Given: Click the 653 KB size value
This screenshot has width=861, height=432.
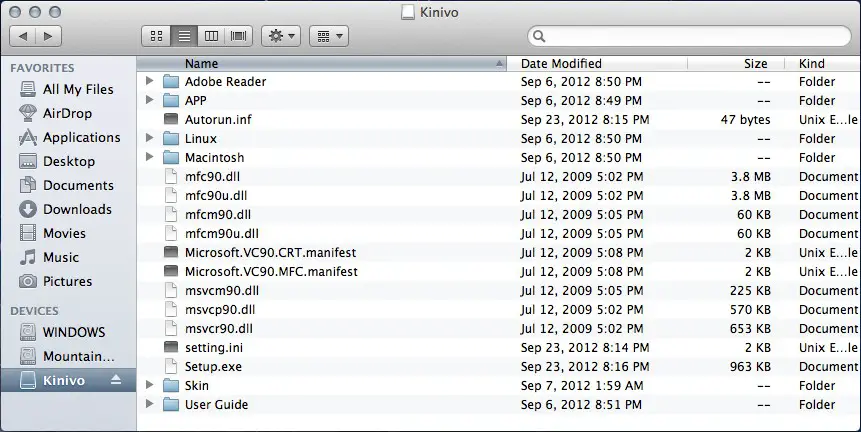Looking at the screenshot, I should coord(750,328).
